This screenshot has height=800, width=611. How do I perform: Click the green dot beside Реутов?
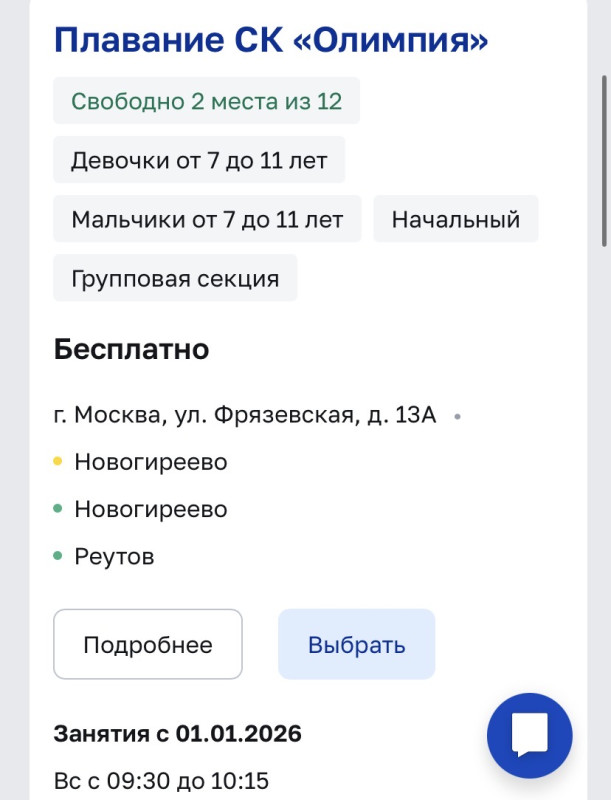[58, 556]
